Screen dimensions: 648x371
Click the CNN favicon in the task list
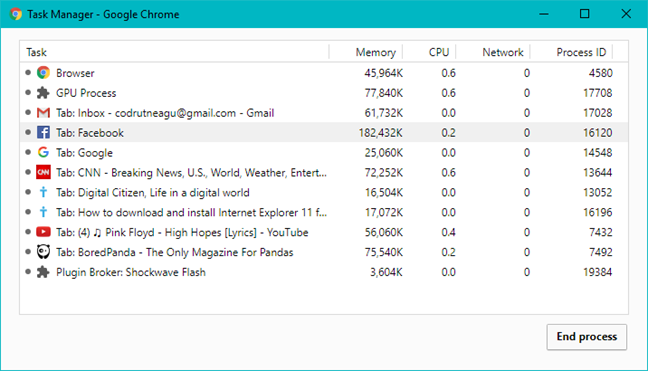tap(43, 172)
